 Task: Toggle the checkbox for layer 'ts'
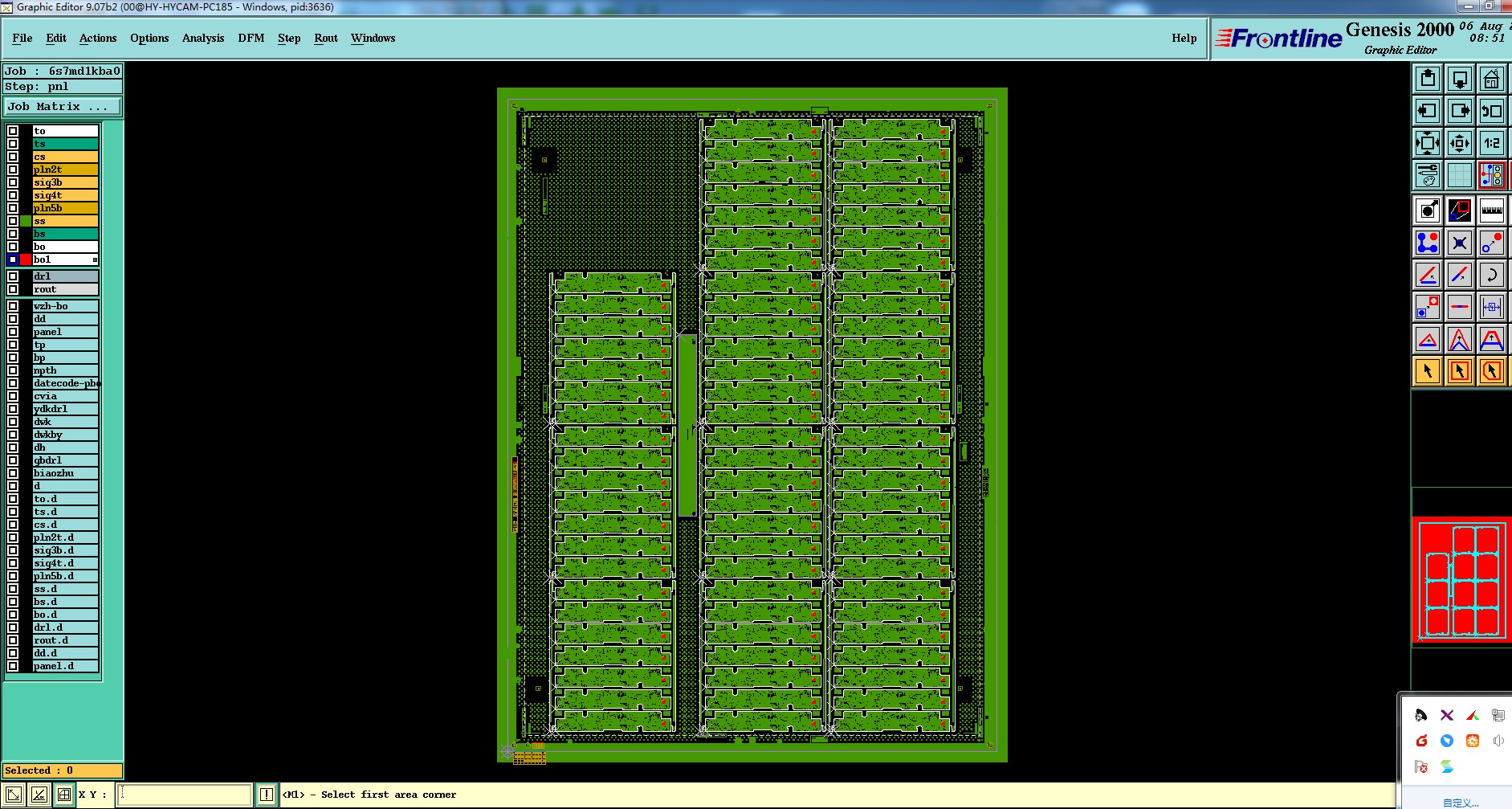(13, 144)
